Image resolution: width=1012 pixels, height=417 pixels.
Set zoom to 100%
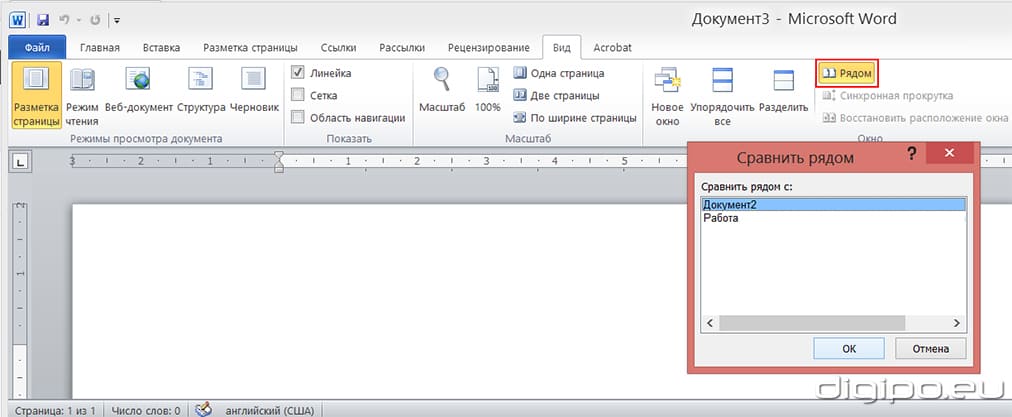(488, 90)
